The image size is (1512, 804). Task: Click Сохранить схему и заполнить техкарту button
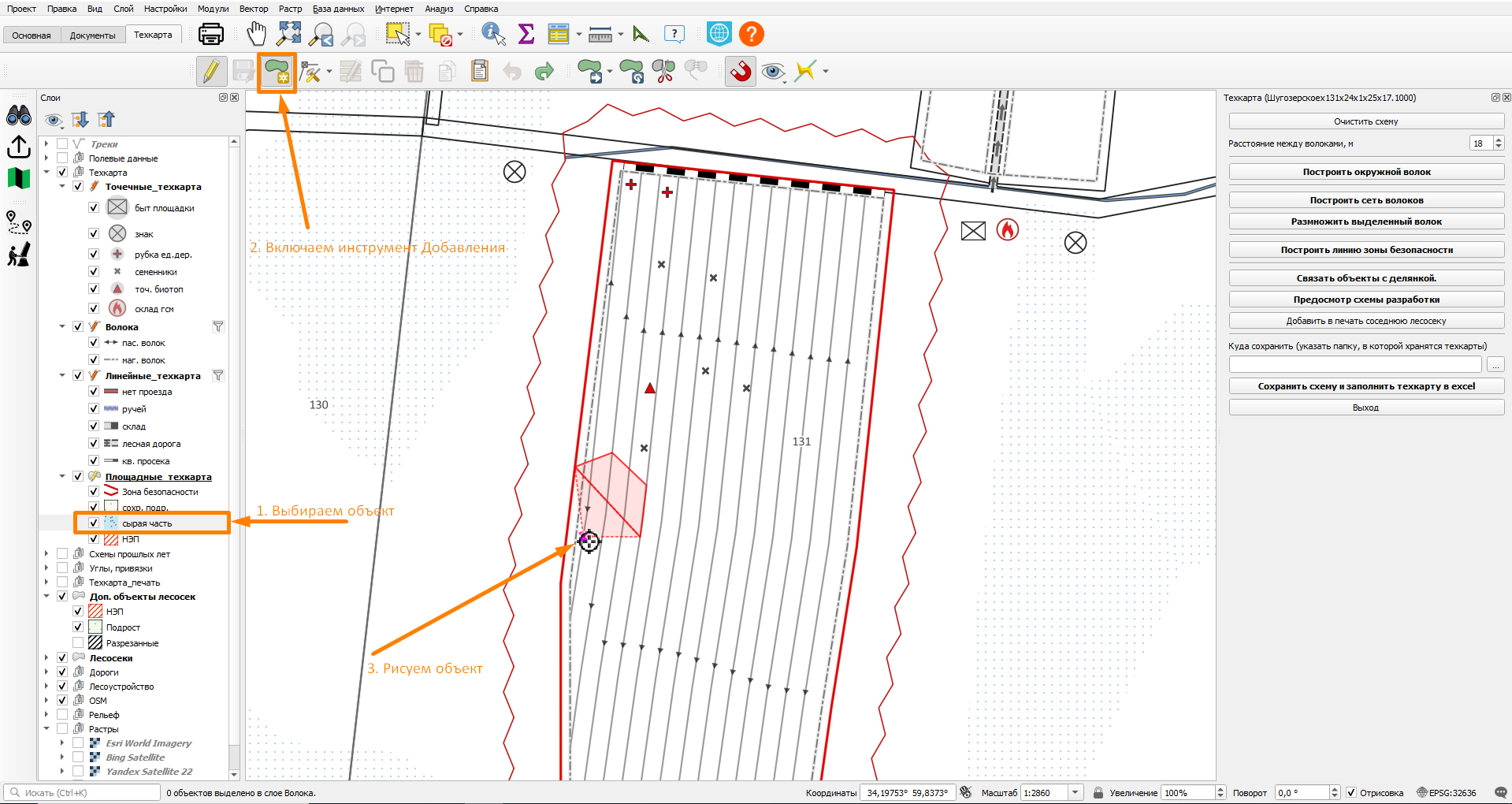coord(1366,386)
